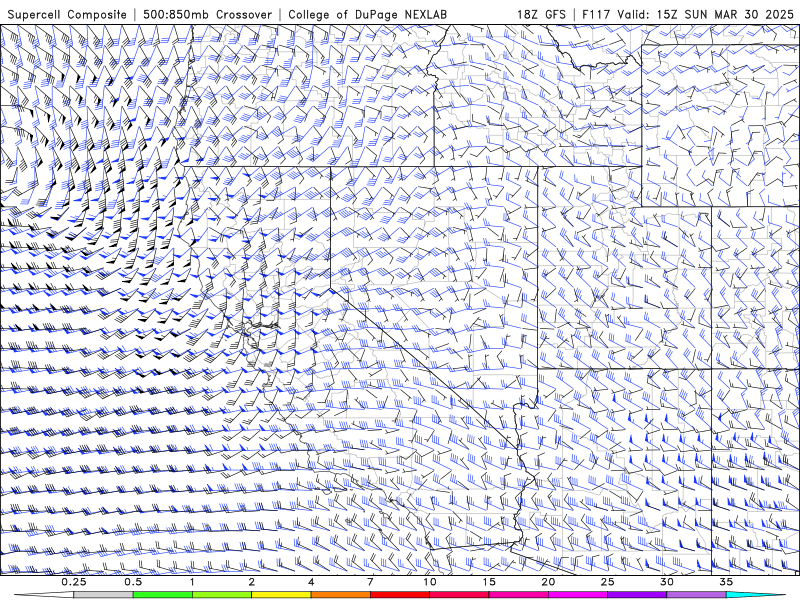
Task: Click the legend label 25
Action: click(x=607, y=582)
